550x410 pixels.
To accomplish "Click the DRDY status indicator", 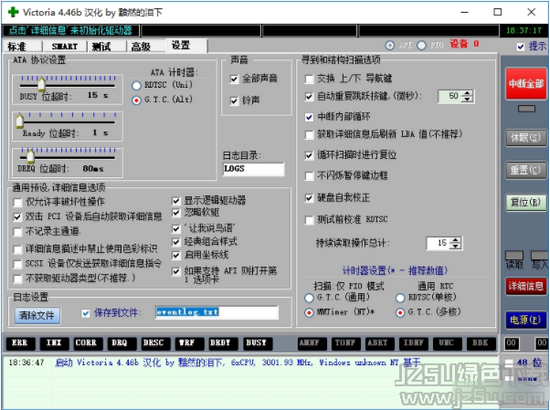I will click(x=223, y=343).
